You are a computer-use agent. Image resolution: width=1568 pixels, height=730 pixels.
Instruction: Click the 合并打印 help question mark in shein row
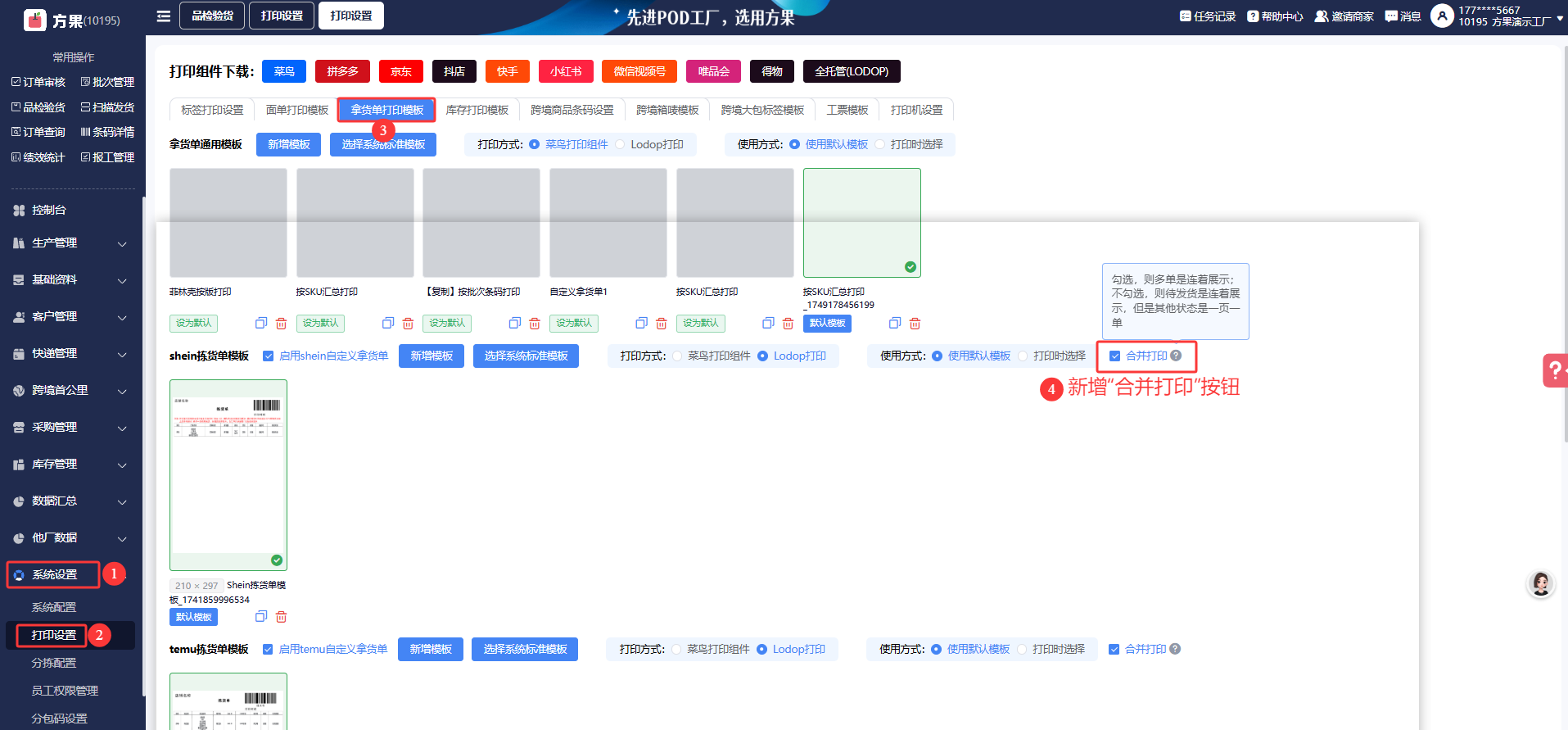1176,356
